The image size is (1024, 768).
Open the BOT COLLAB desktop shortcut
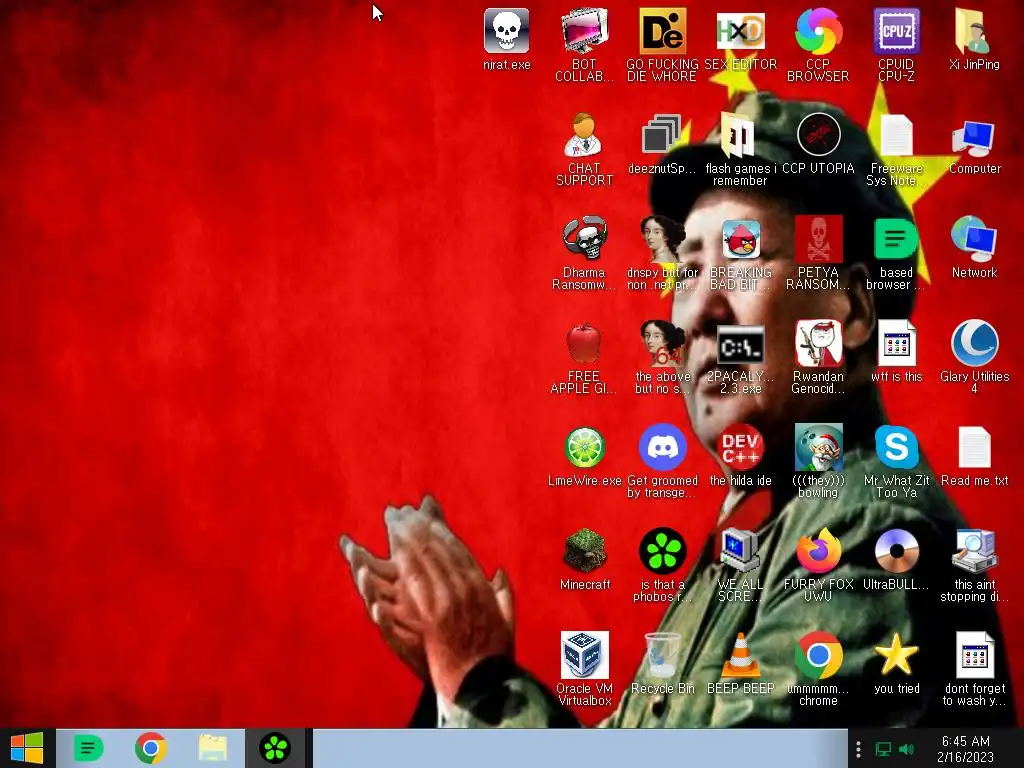point(584,31)
